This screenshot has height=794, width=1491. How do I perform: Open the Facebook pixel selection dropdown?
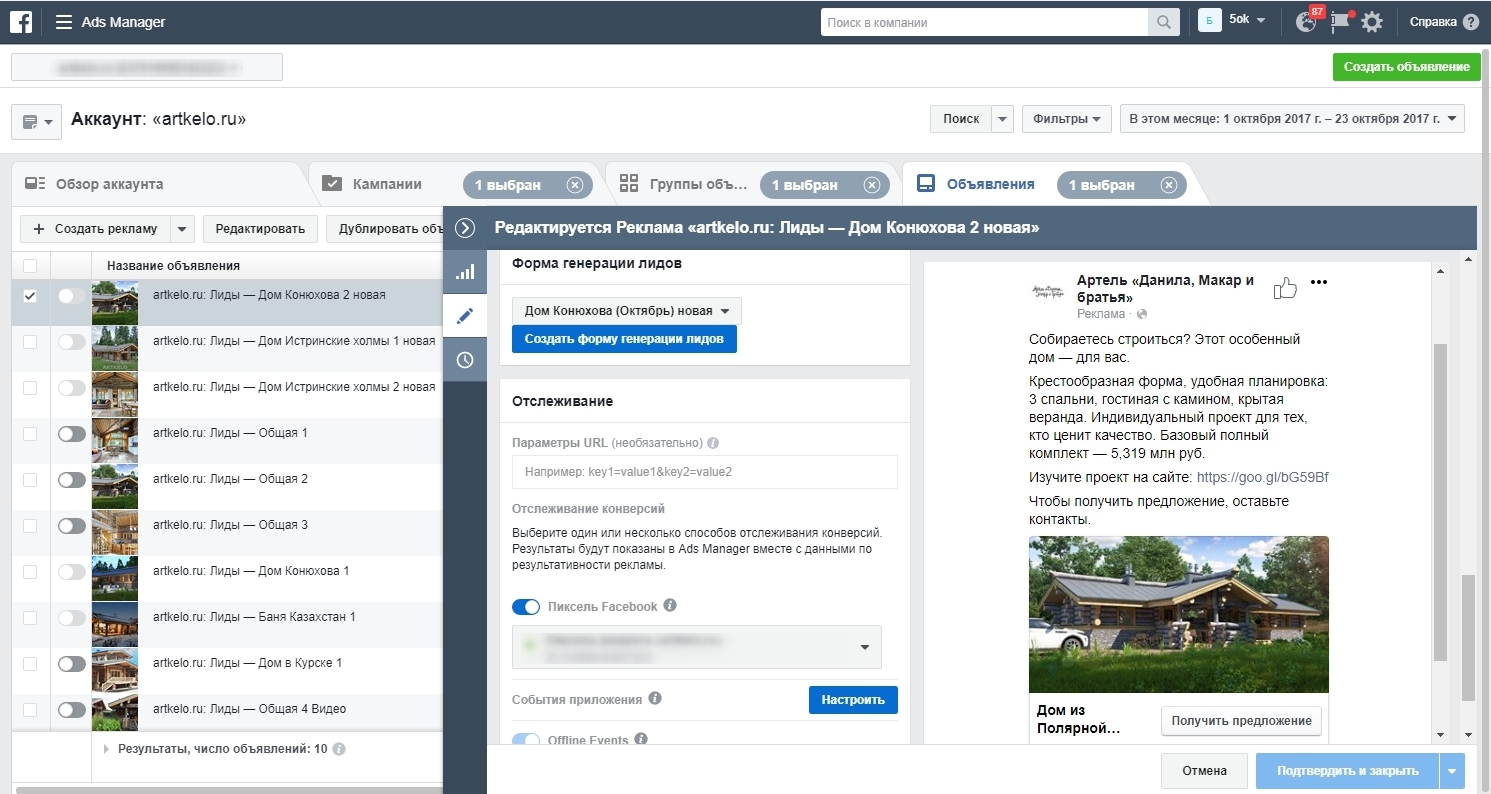697,647
